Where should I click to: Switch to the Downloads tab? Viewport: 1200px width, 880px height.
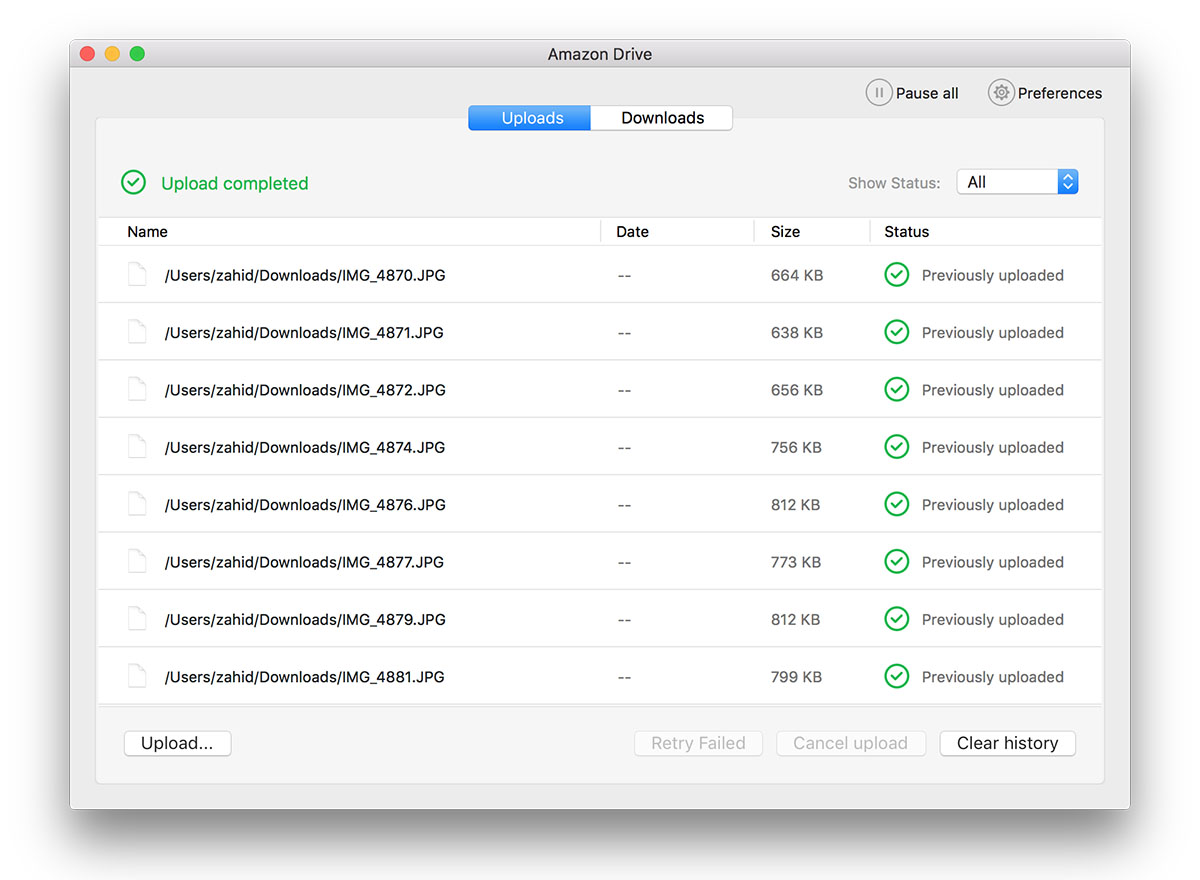[662, 118]
